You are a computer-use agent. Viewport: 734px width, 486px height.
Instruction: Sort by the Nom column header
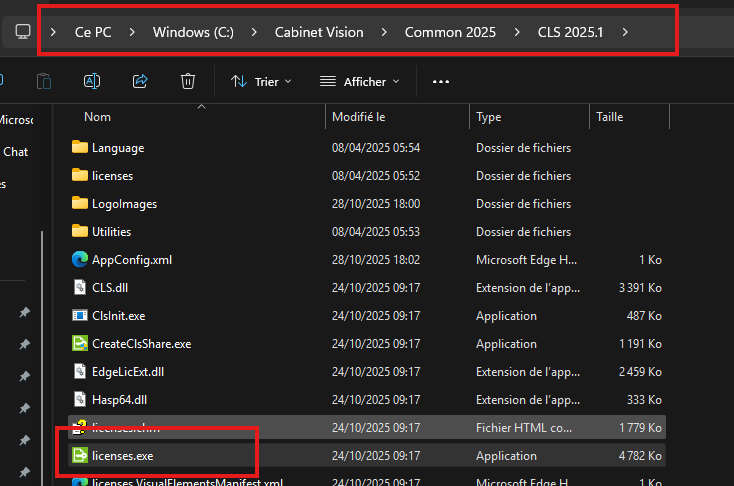point(98,117)
